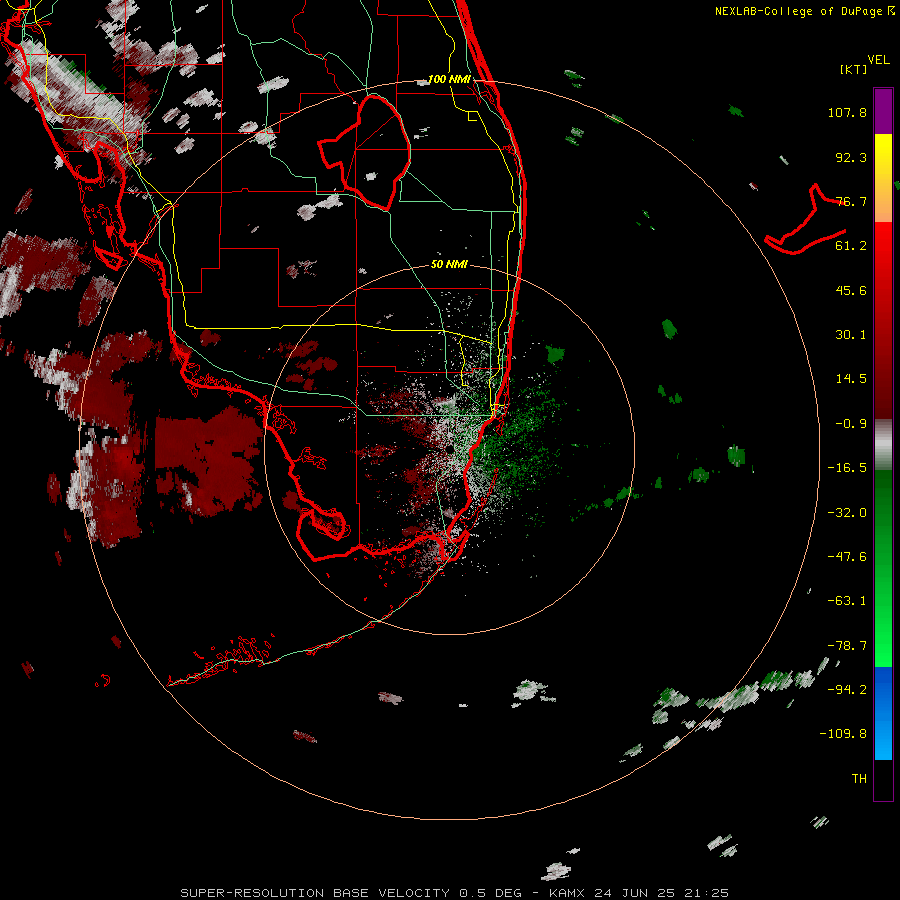
Task: Click the [KT] units label
Action: 854,69
